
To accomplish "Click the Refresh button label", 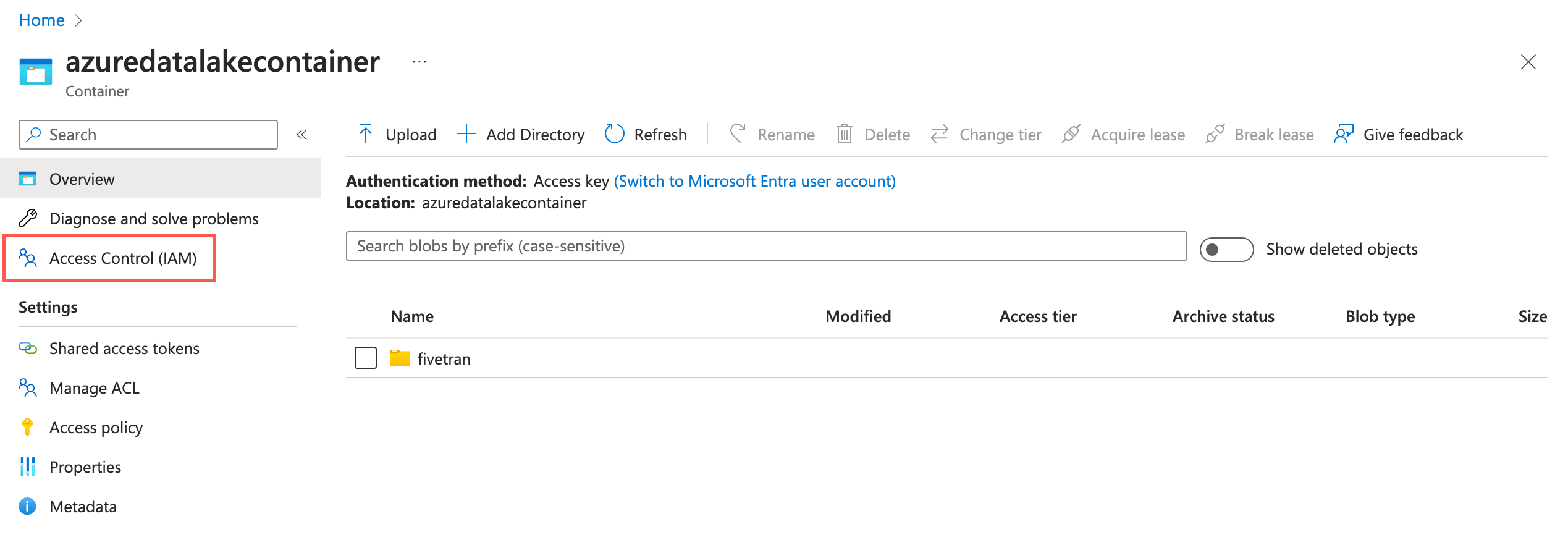I will tap(660, 135).
